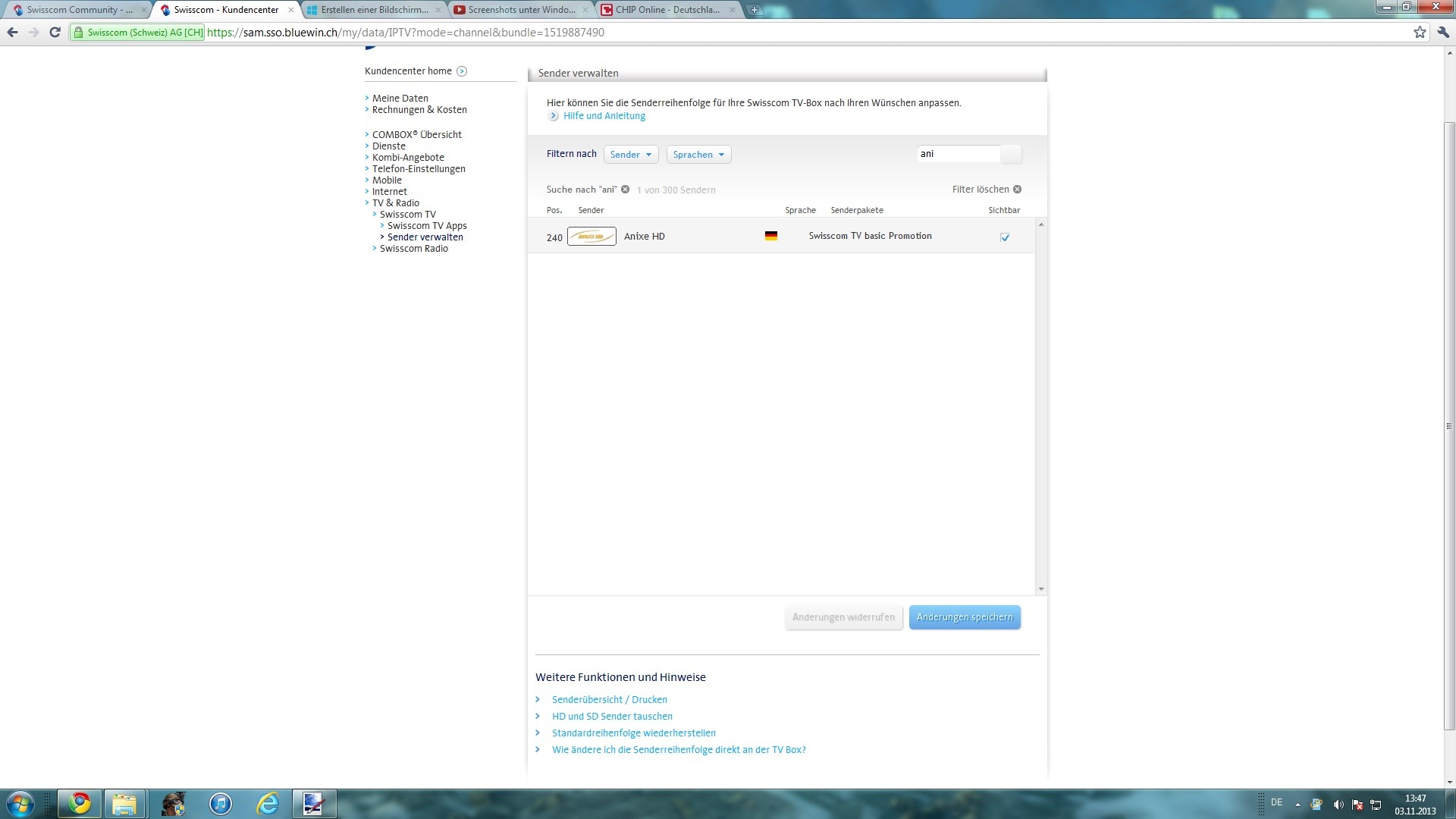Switch to the CHIP Online tab
The image size is (1456, 819).
click(x=667, y=10)
